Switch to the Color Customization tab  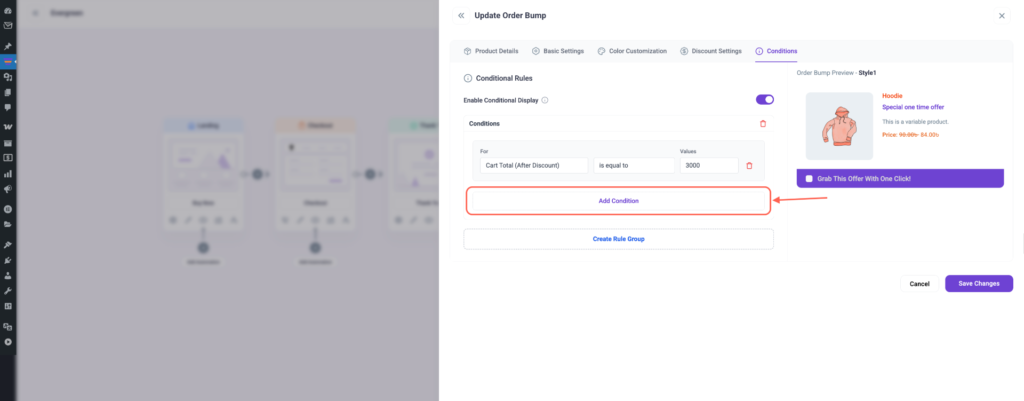point(632,51)
